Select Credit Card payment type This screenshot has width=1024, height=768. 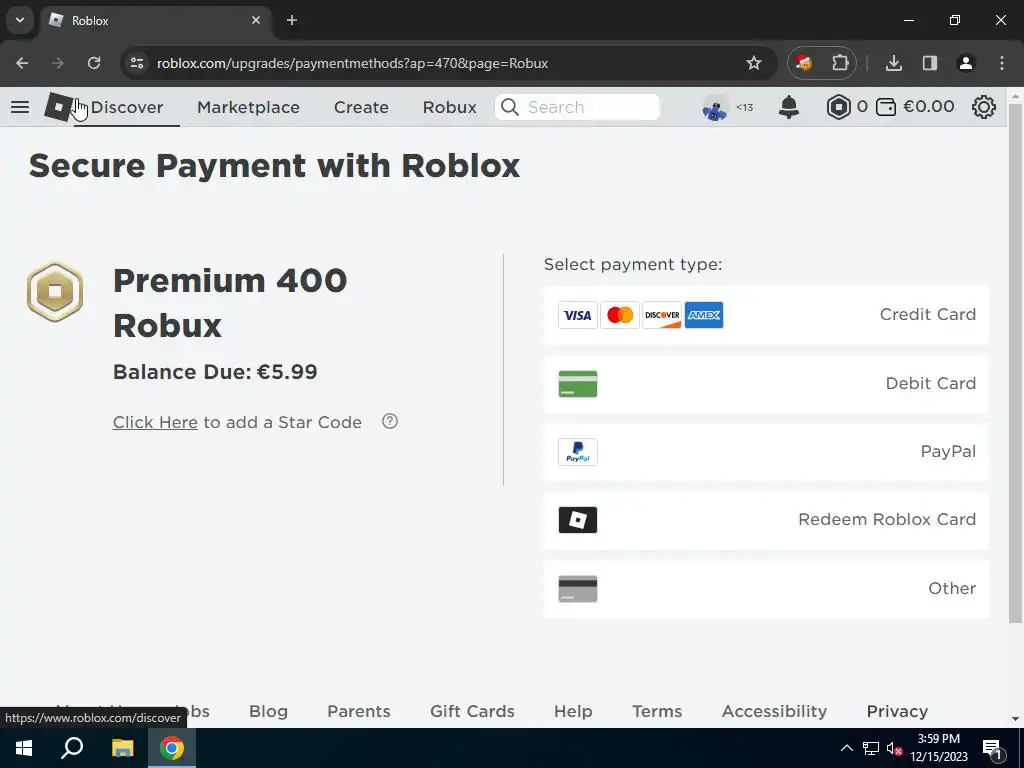pyautogui.click(x=766, y=315)
